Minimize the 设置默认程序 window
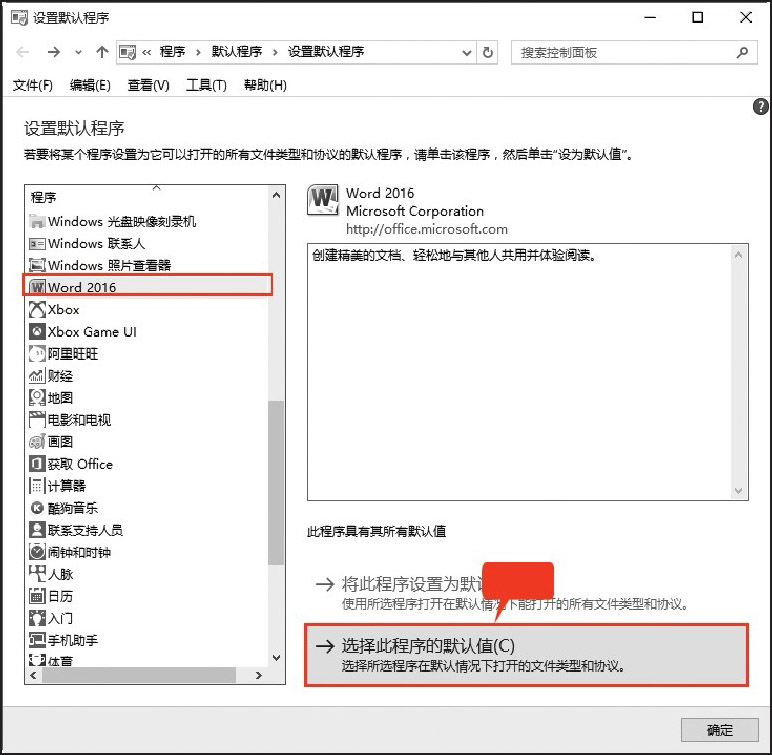Screen dimensions: 772x755 click(650, 18)
